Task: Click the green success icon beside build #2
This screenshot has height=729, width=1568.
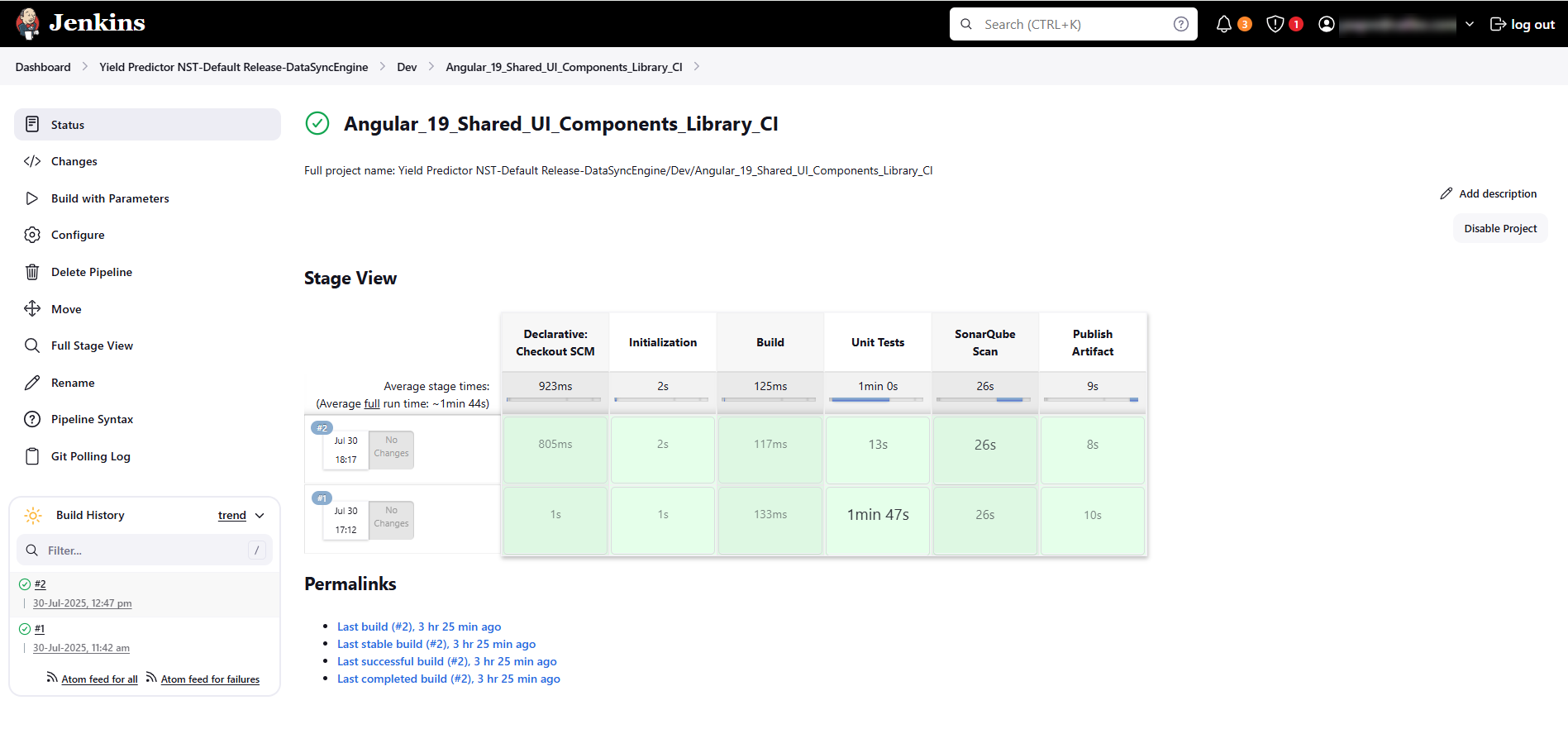Action: [x=25, y=584]
